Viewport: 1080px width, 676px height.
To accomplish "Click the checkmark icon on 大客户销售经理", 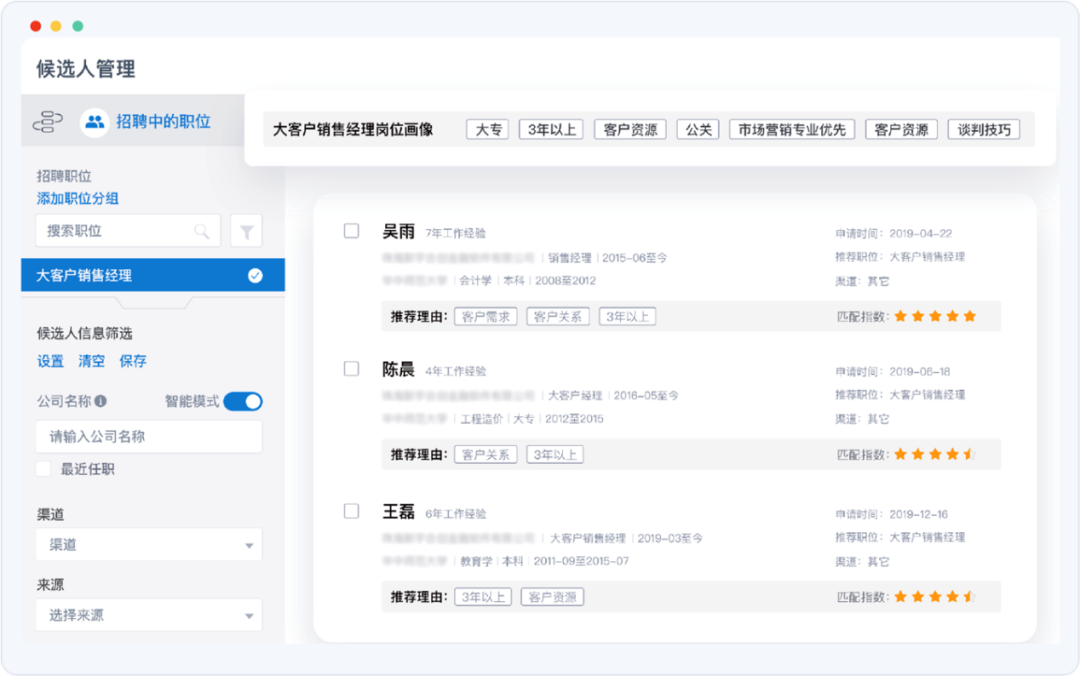I will pos(255,276).
